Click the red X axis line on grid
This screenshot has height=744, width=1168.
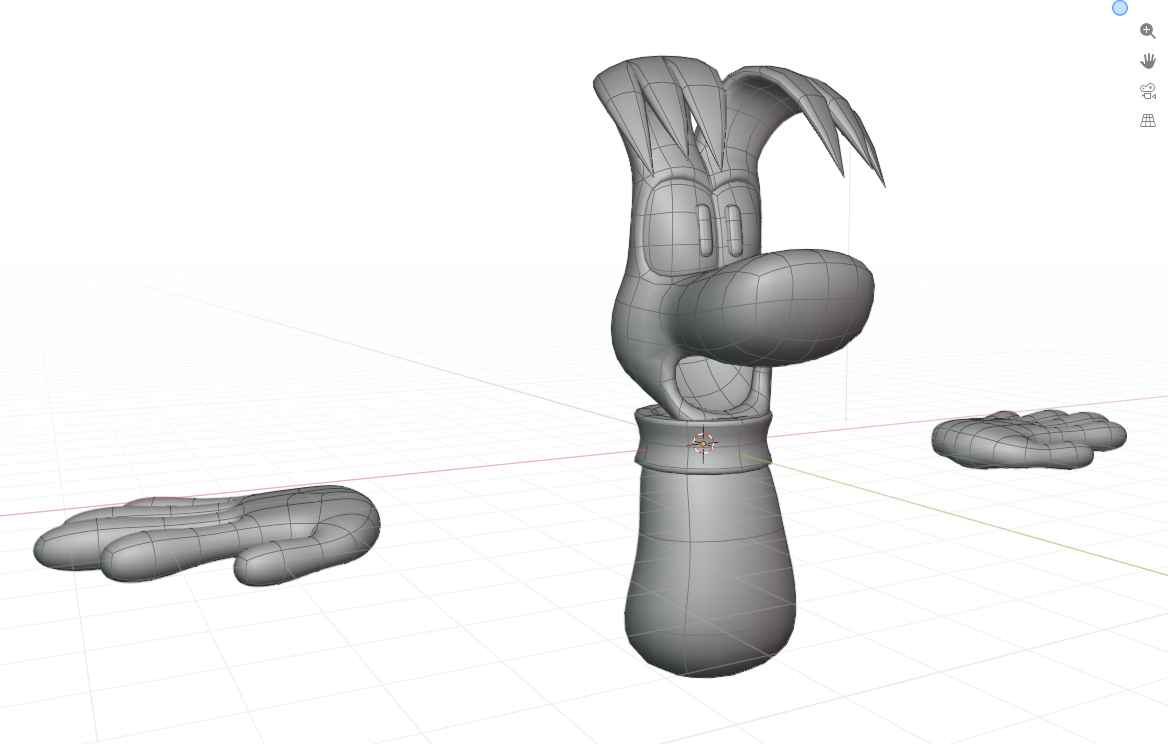(500, 466)
